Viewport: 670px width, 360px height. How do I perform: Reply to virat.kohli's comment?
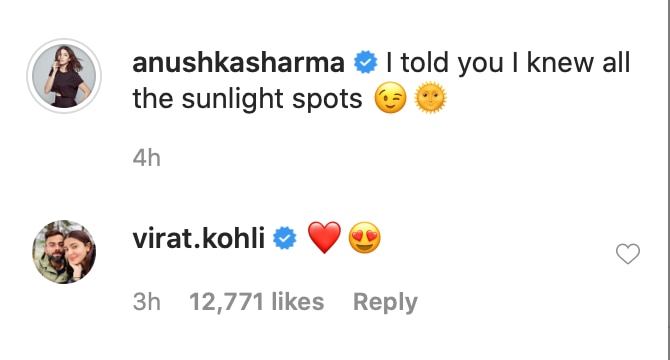385,302
